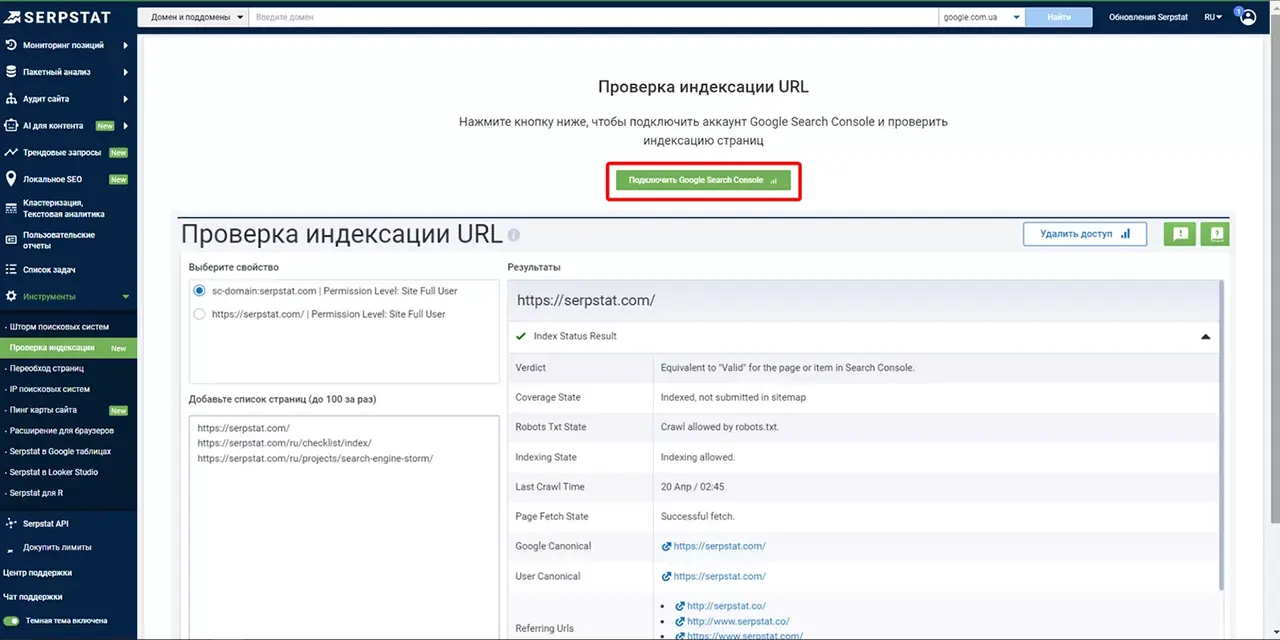The height and width of the screenshot is (640, 1280).
Task: Expand the Пакетный анализ submenu arrow
Action: point(126,72)
